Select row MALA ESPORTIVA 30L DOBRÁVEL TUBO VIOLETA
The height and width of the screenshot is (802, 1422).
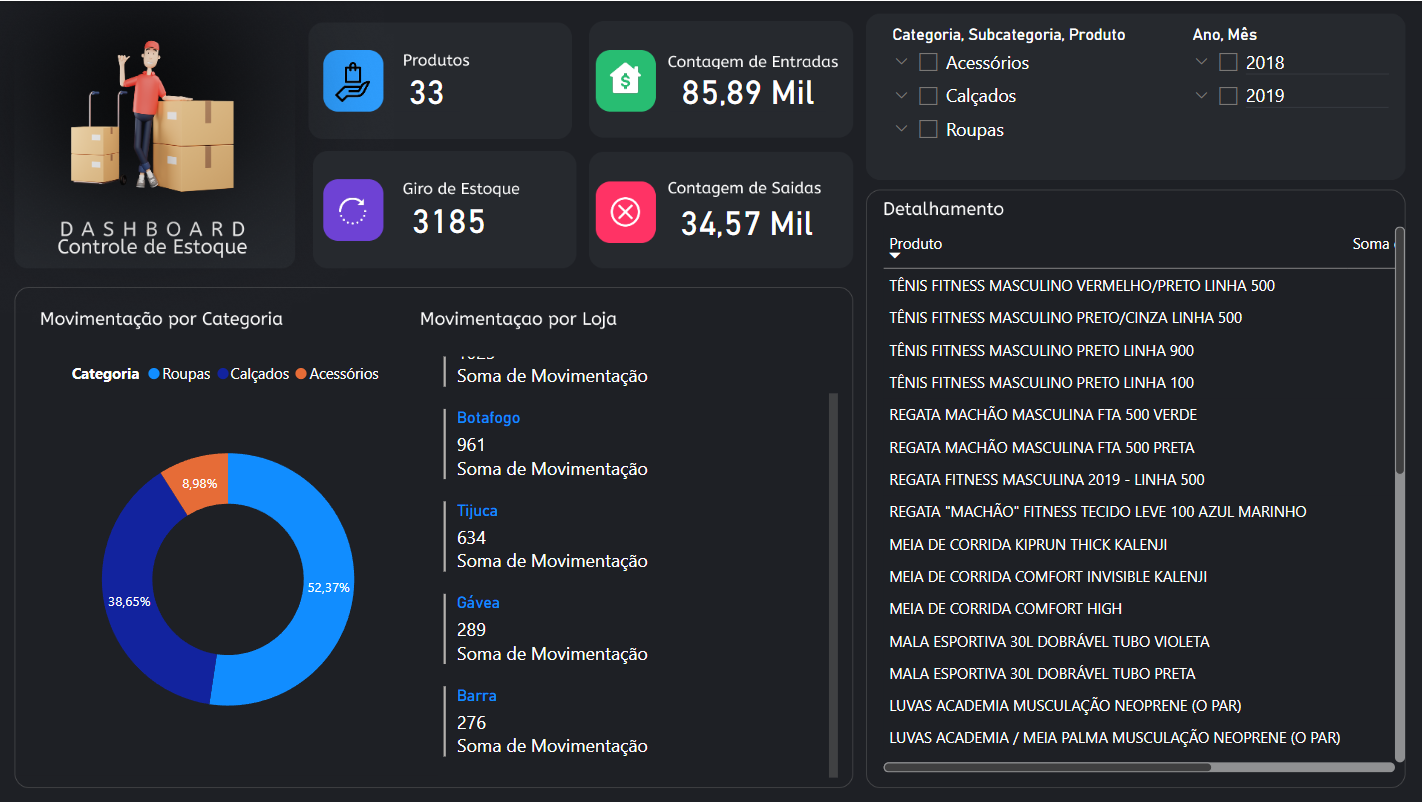coord(1140,641)
